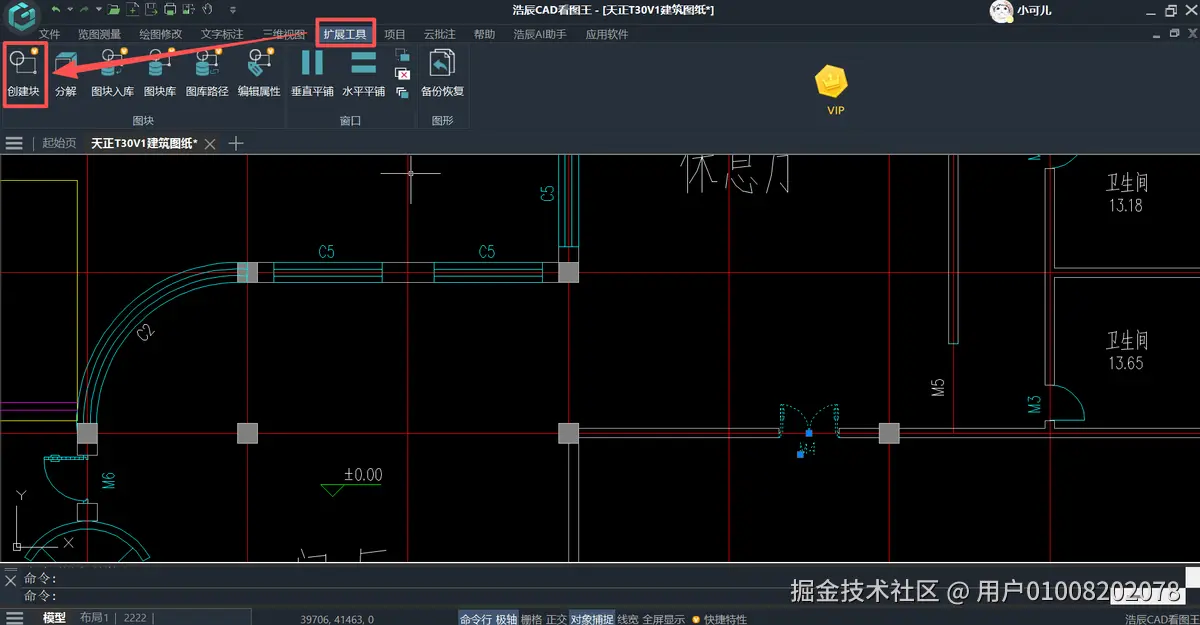Screen dimensions: 1200x625
Task: Switch to the 文字标注 ribbon tab
Action: [x=222, y=34]
